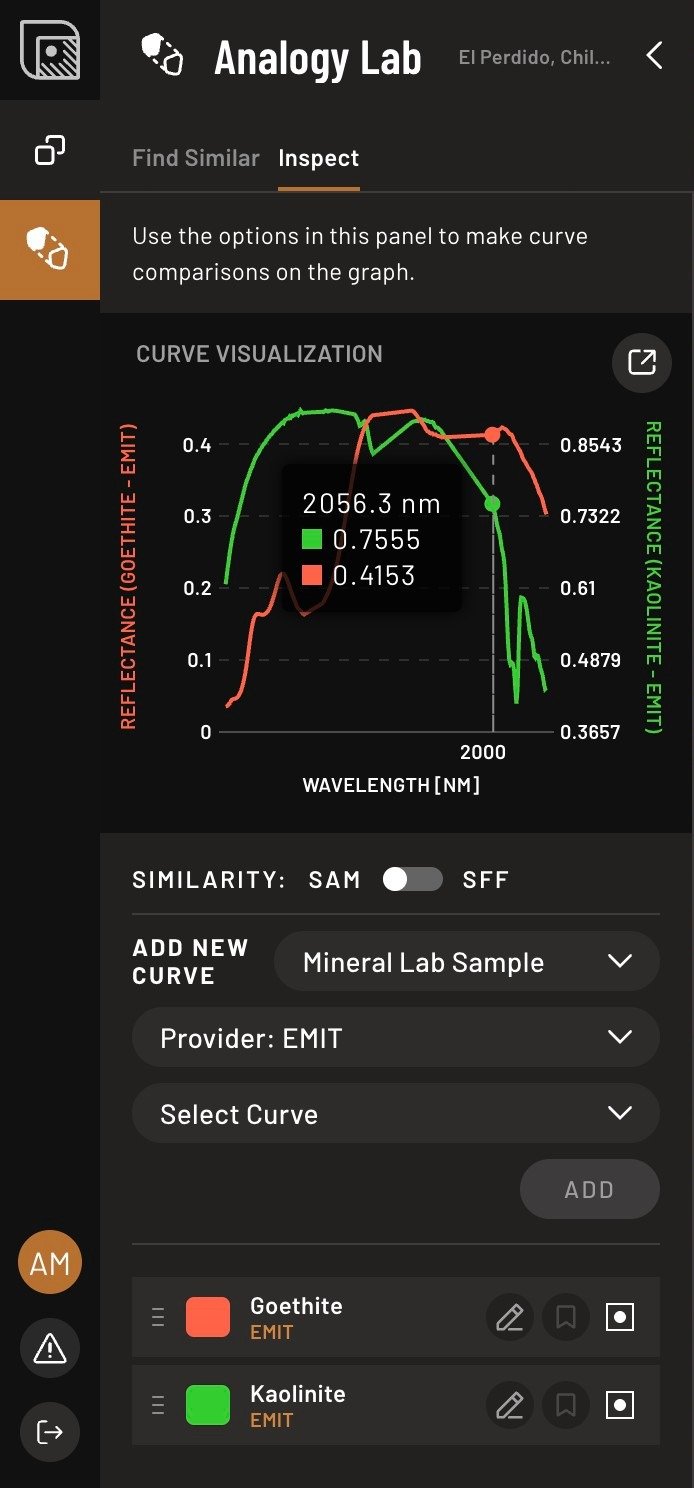This screenshot has height=1488, width=694.
Task: Click the green Kaolinite point on graph
Action: pyautogui.click(x=492, y=503)
